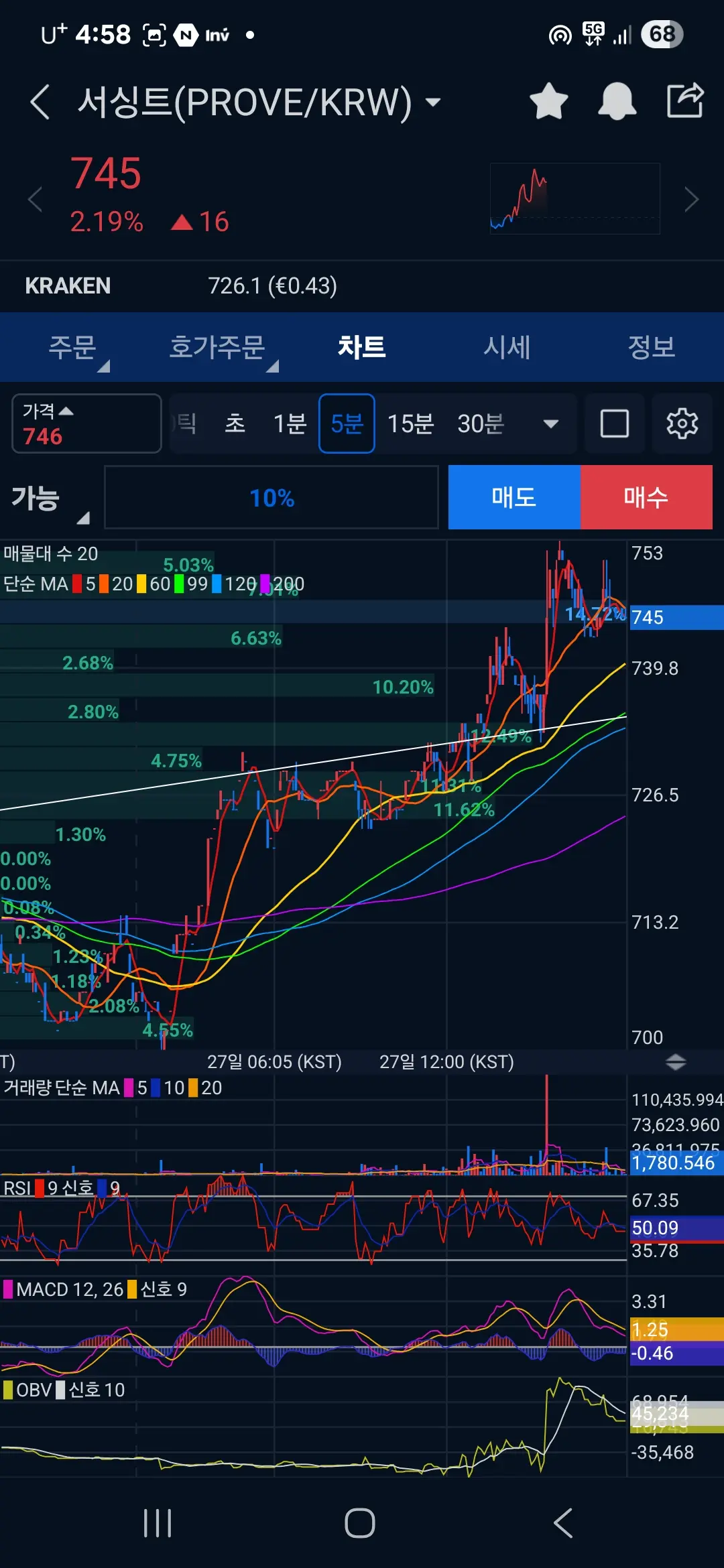Tap the 단순 MA legend label
The height and width of the screenshot is (1568, 724).
[36, 584]
